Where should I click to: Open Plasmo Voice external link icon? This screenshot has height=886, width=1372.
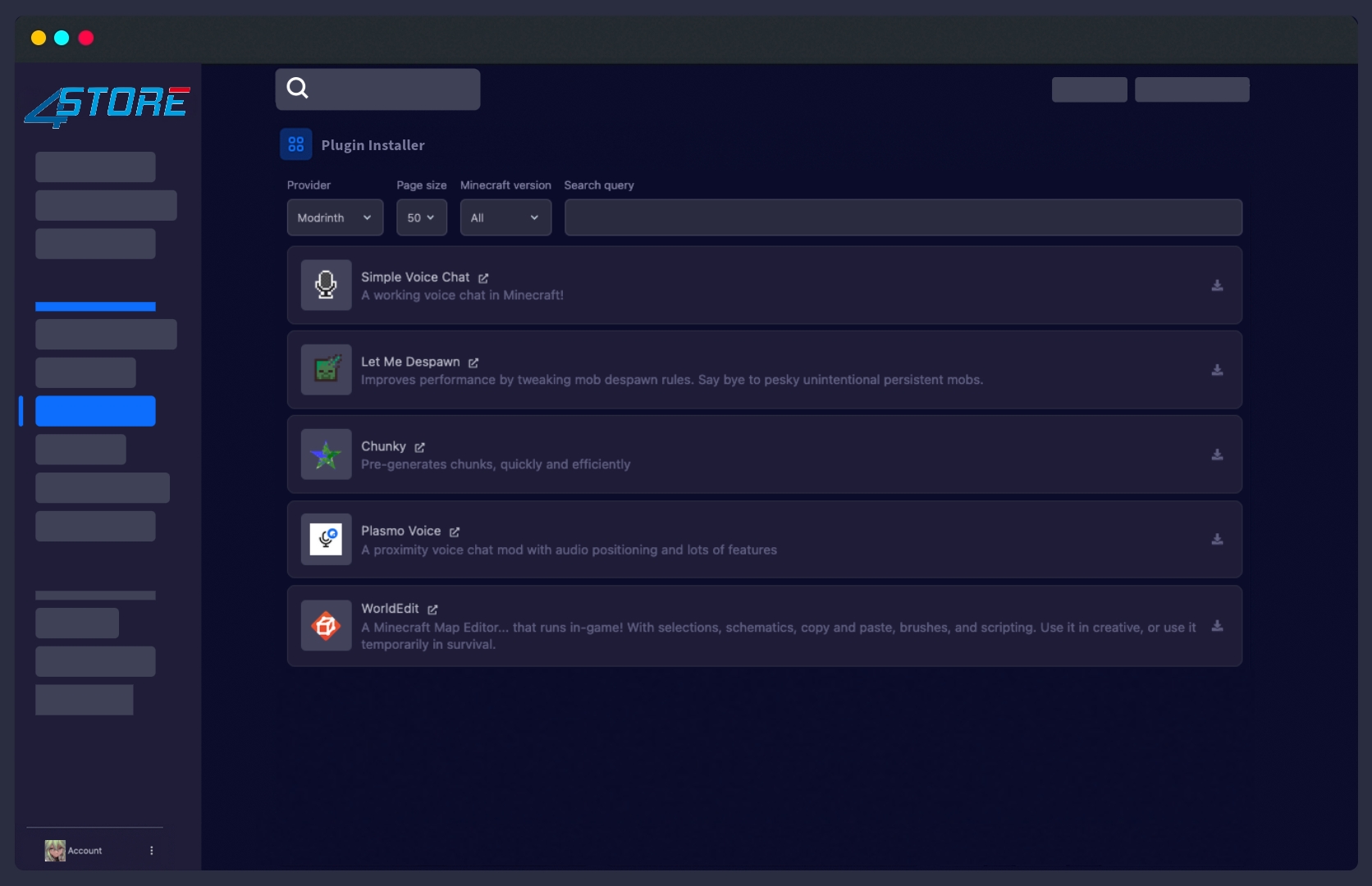coord(455,532)
